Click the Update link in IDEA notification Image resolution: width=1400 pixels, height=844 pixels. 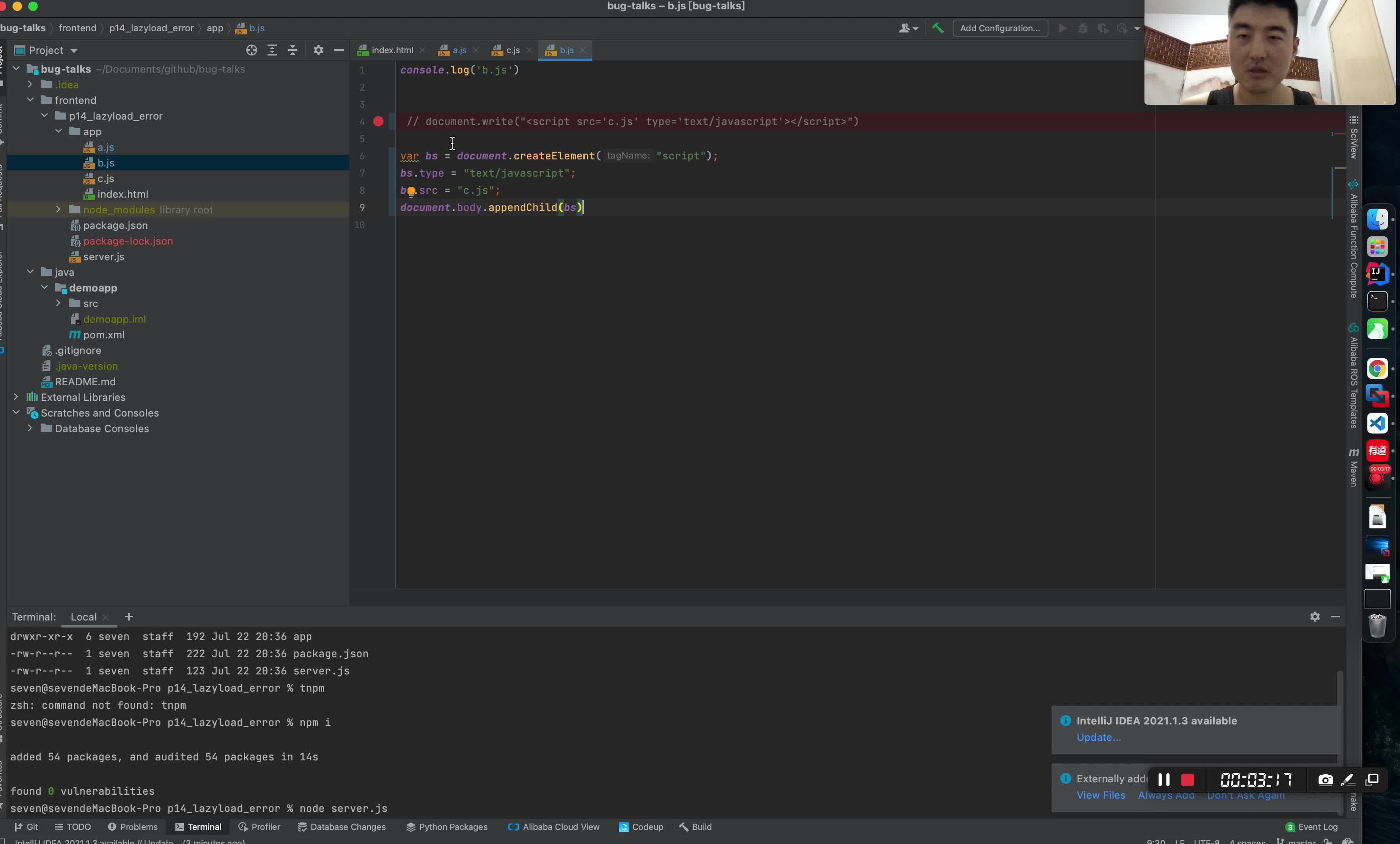coord(1098,737)
